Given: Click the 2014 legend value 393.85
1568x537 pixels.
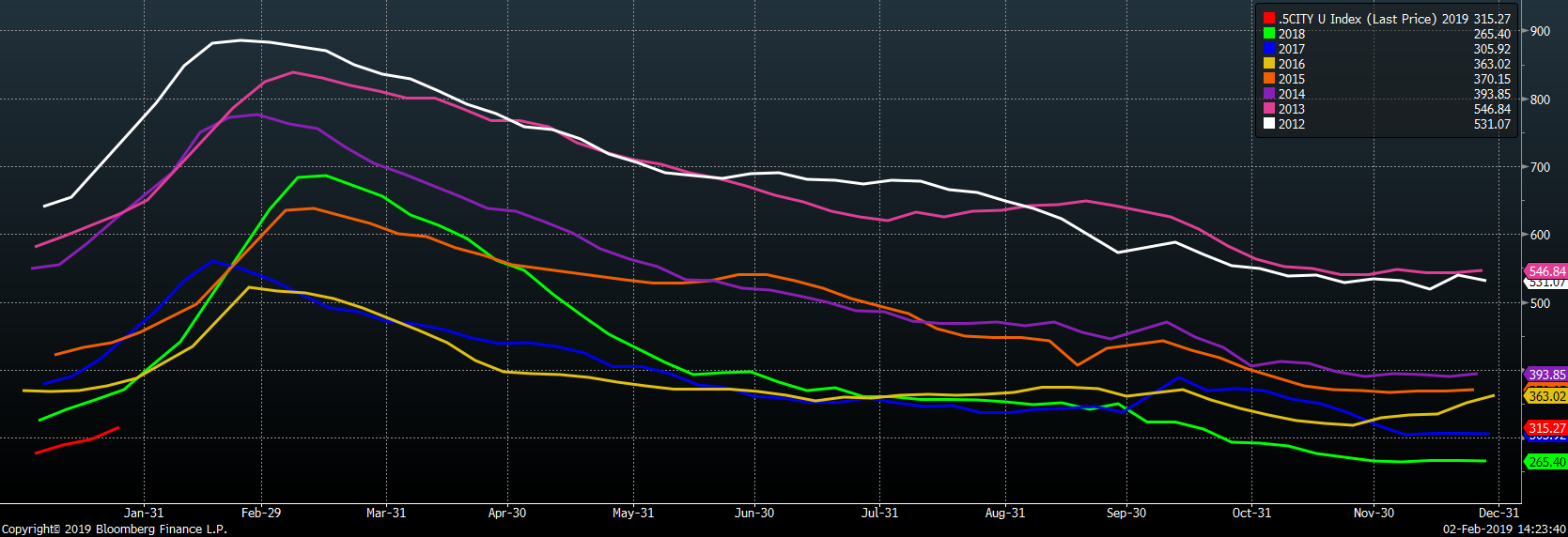Looking at the screenshot, I should (x=1492, y=94).
